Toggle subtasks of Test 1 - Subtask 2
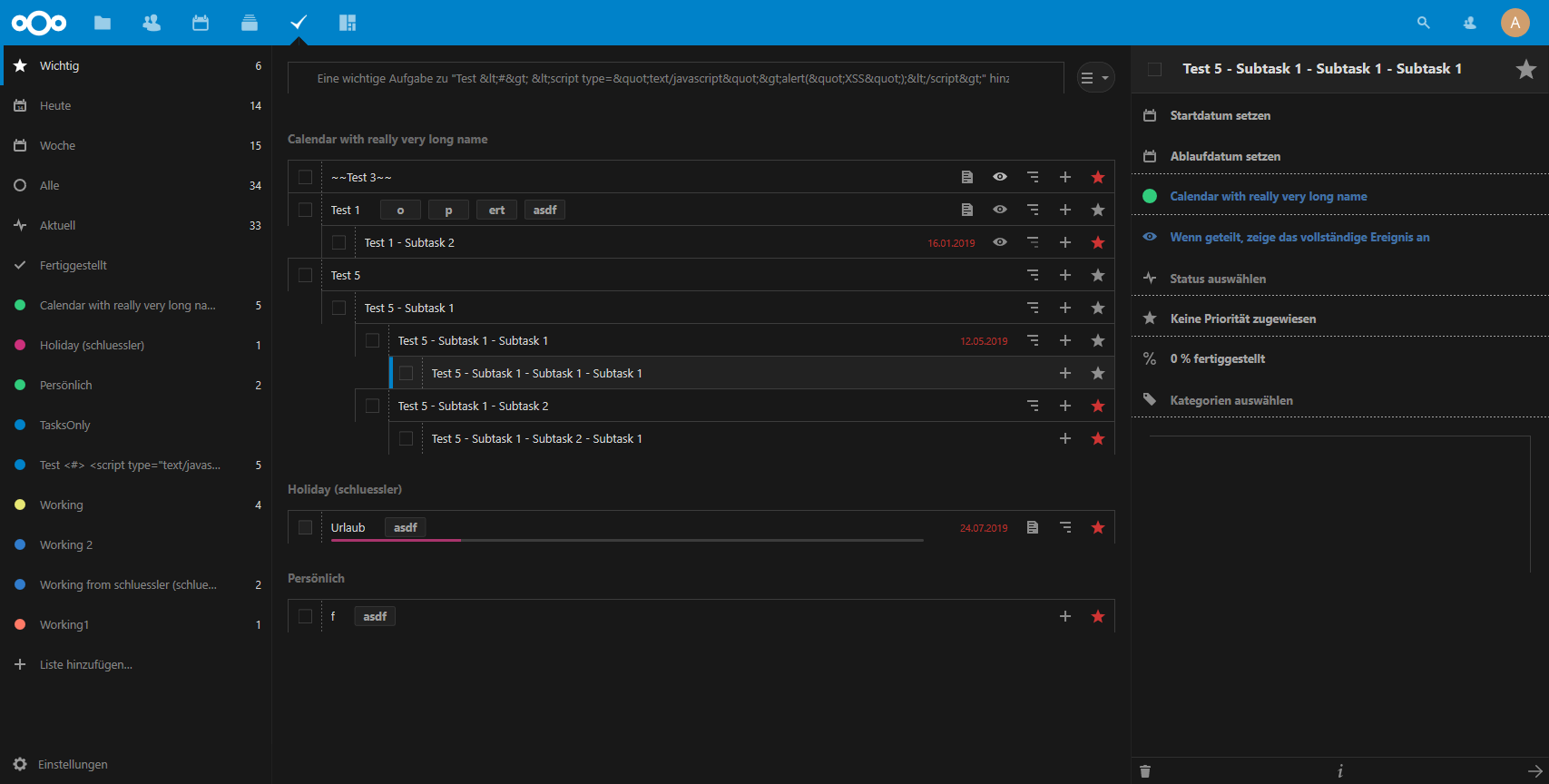1549x784 pixels. click(x=1033, y=242)
